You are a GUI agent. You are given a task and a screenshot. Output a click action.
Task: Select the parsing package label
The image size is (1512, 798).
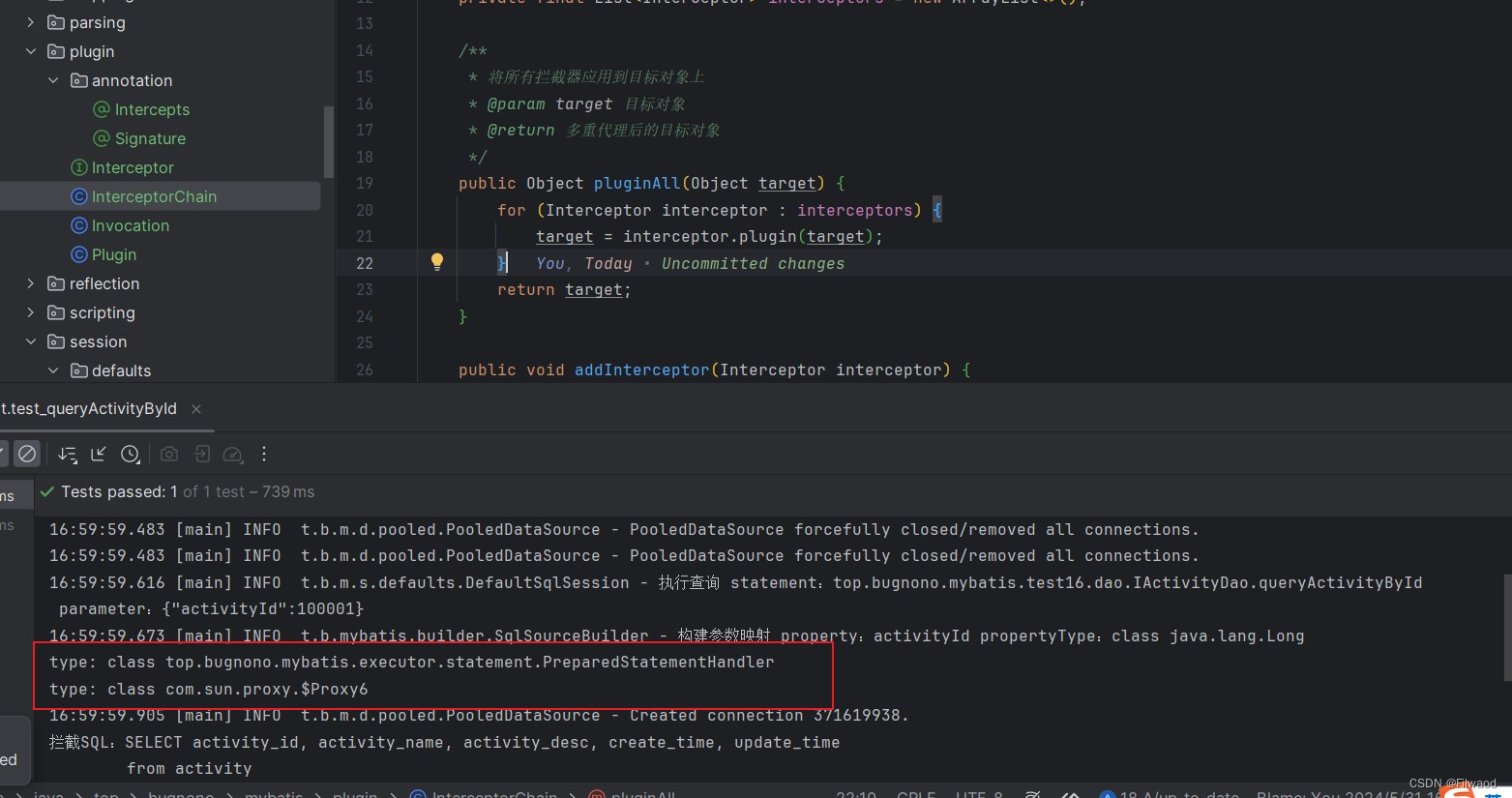98,22
